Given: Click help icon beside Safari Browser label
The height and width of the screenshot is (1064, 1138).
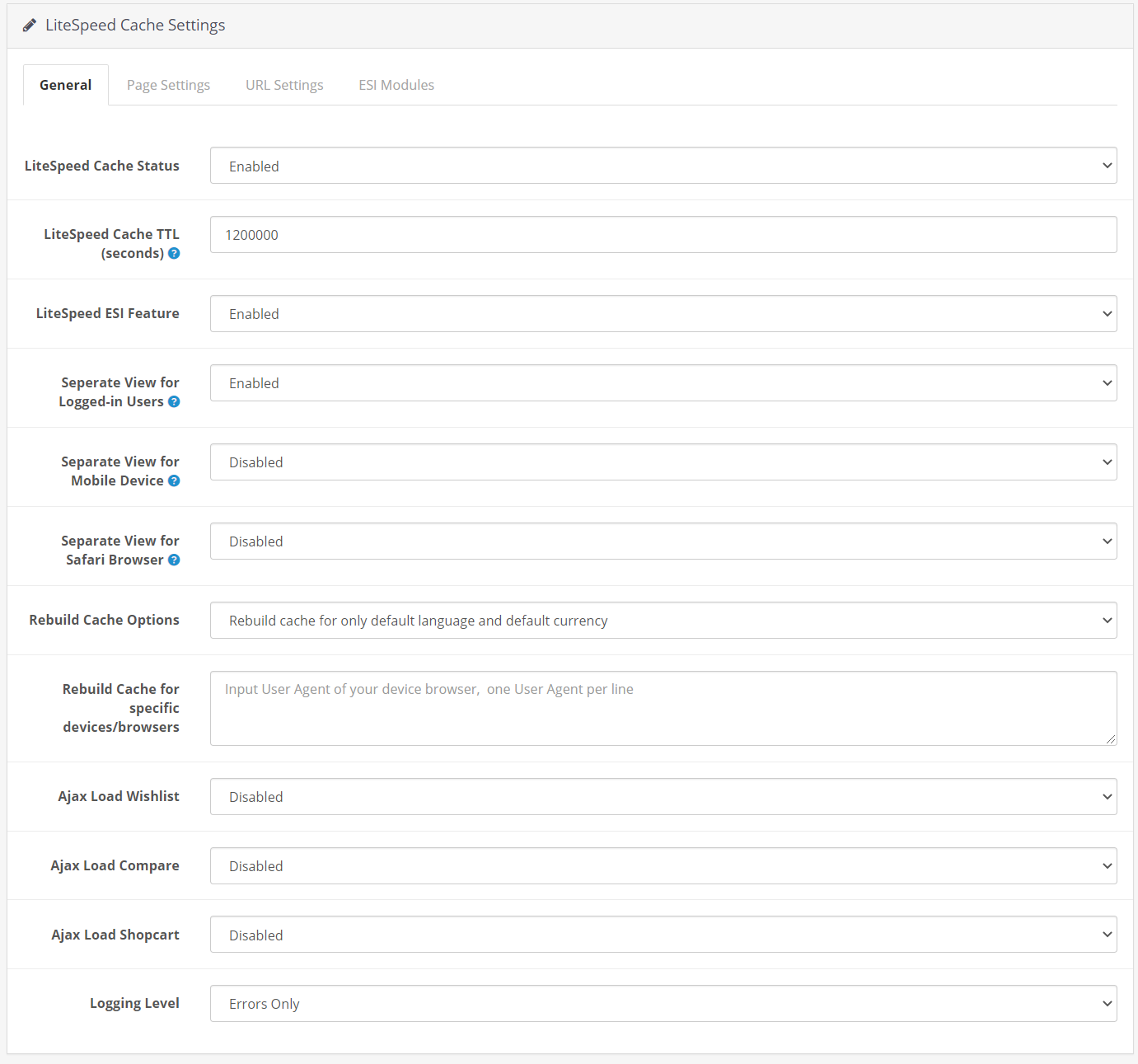Looking at the screenshot, I should 174,560.
